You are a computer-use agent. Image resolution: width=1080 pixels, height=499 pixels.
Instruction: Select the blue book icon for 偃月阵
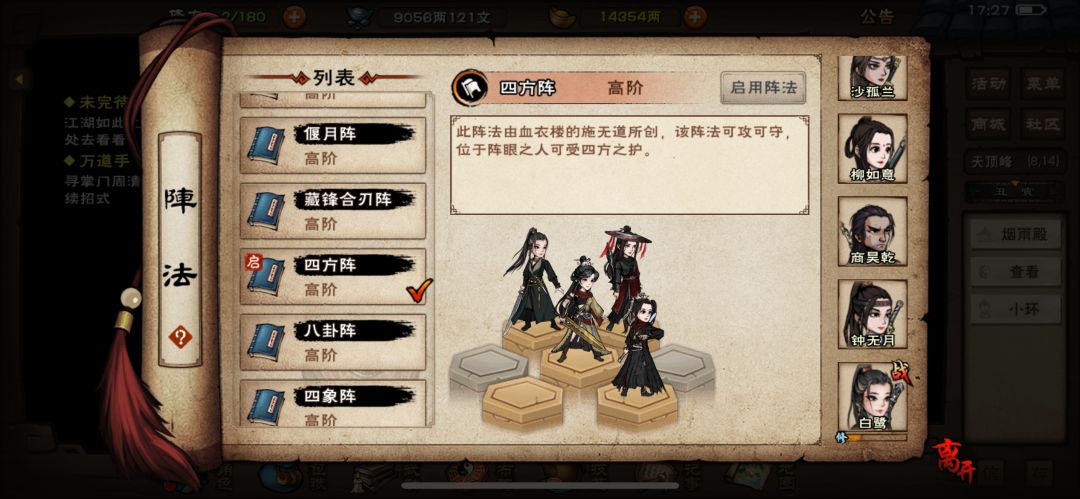coord(266,145)
